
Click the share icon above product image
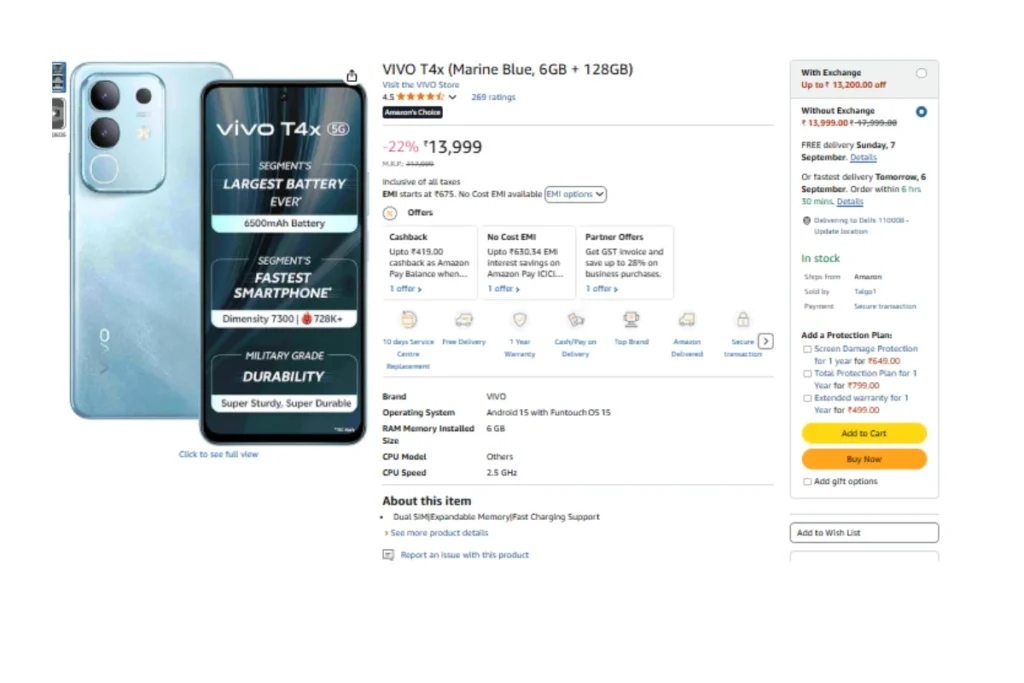coord(352,76)
